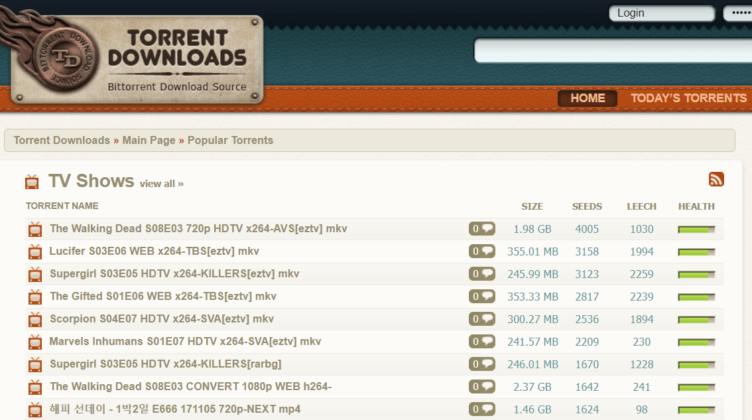
Task: Open the TODAY'S TORRENTS tab
Action: click(x=688, y=98)
